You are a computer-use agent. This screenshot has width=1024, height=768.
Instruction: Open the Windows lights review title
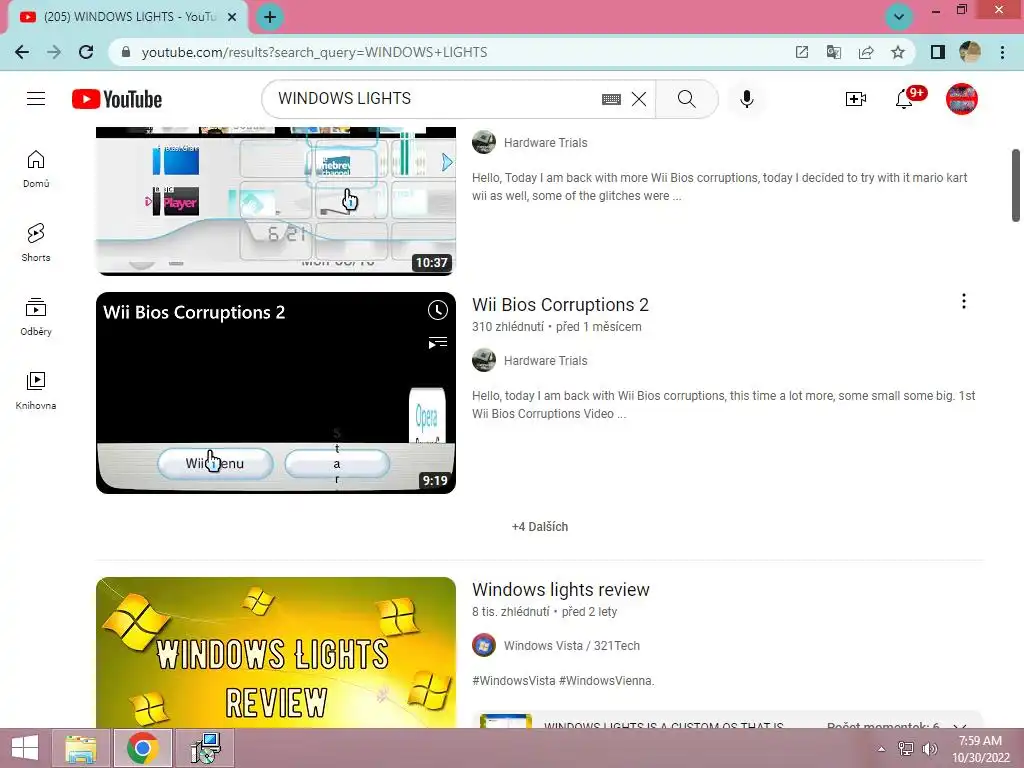[560, 590]
